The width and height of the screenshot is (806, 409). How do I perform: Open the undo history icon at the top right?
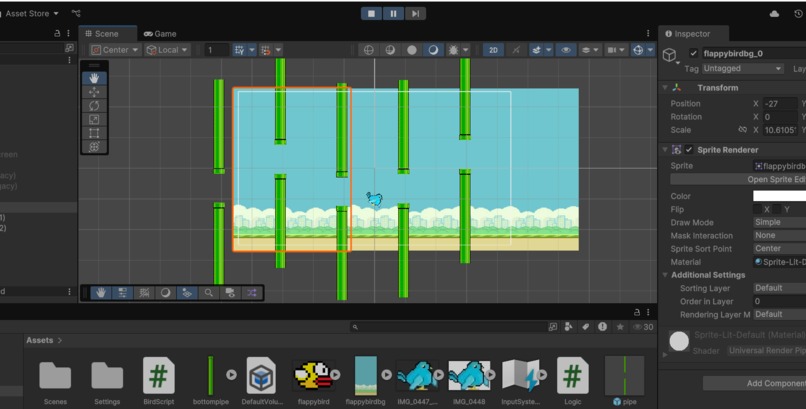tap(798, 14)
